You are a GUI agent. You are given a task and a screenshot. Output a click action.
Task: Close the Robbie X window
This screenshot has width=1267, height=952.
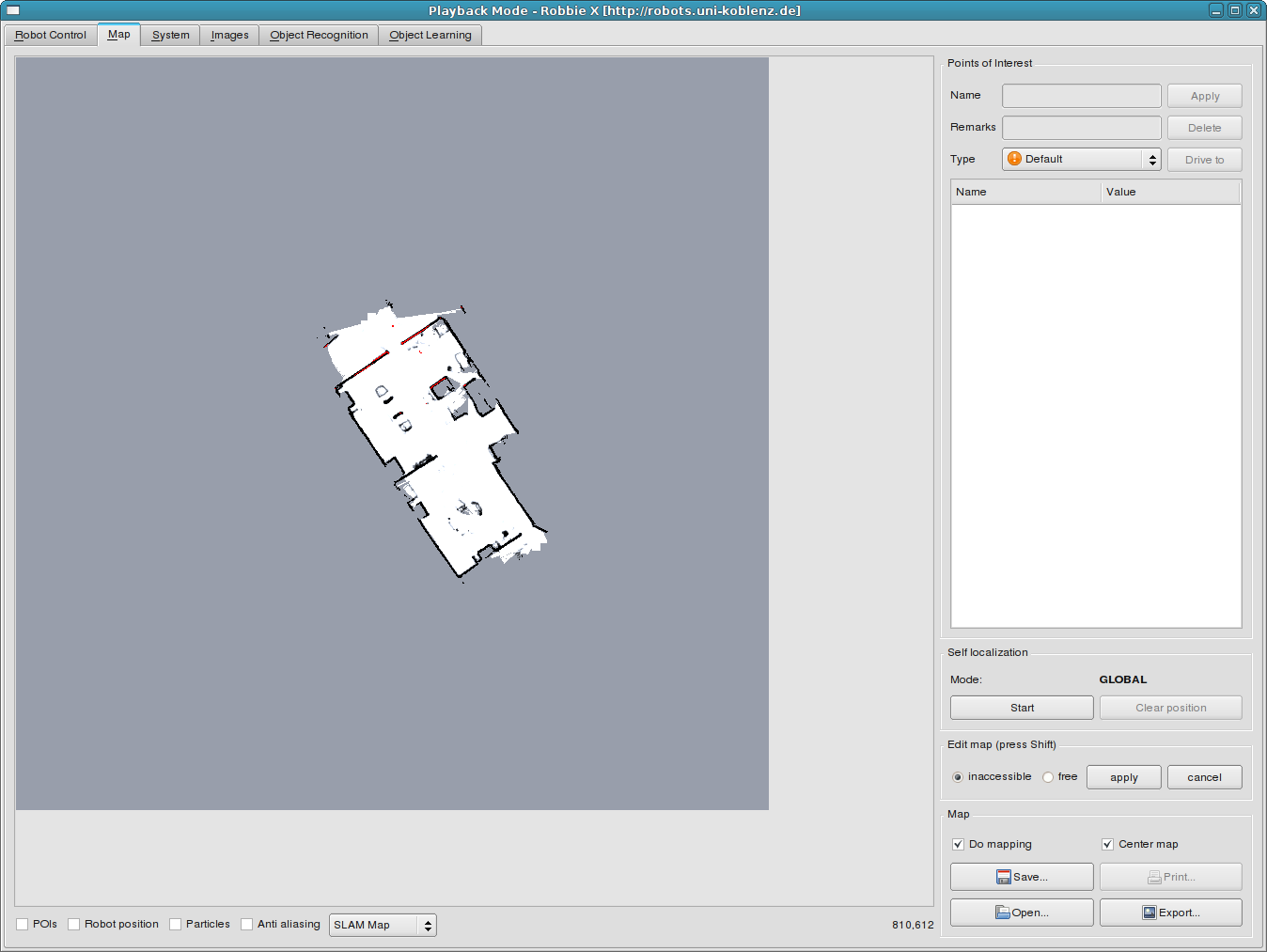tap(1253, 10)
